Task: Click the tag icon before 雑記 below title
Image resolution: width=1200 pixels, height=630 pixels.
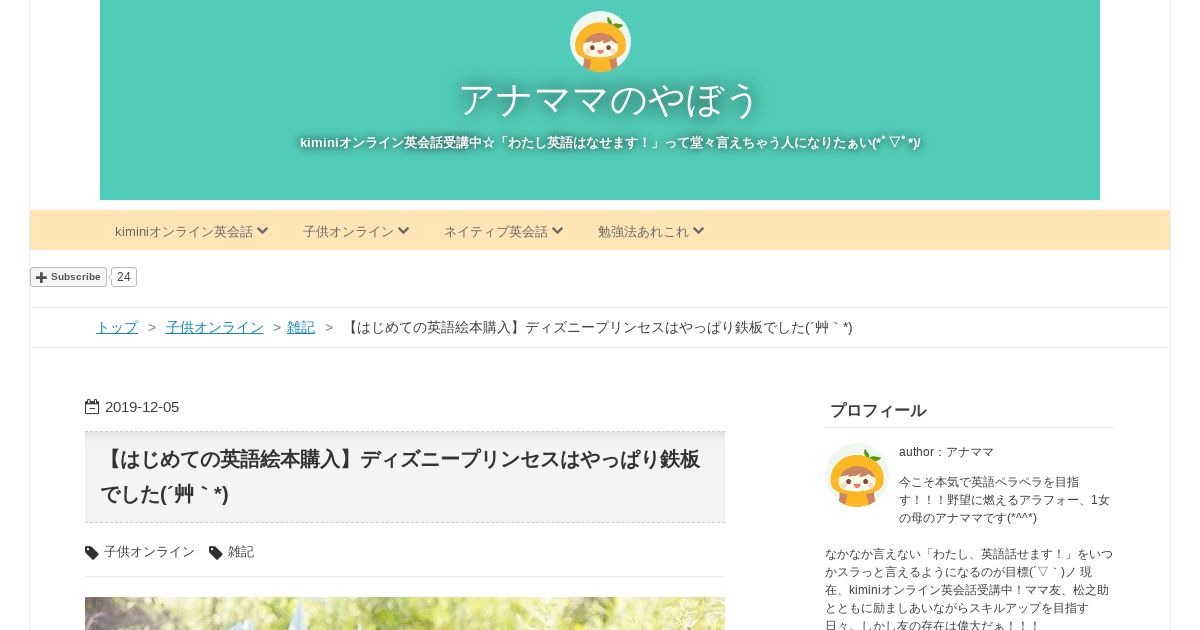Action: pos(216,553)
